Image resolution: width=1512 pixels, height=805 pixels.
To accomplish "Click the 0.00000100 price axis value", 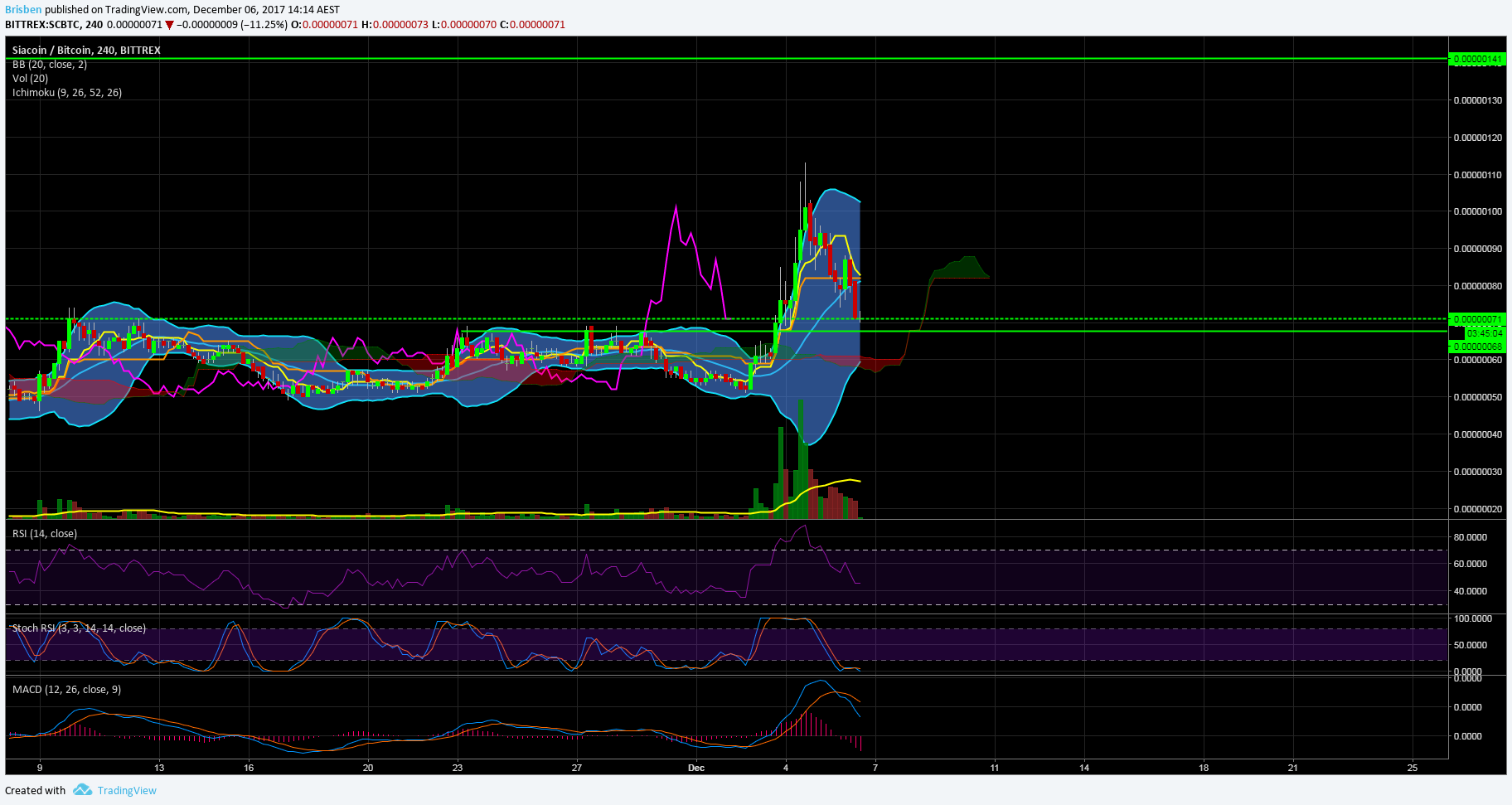I will click(x=1477, y=211).
